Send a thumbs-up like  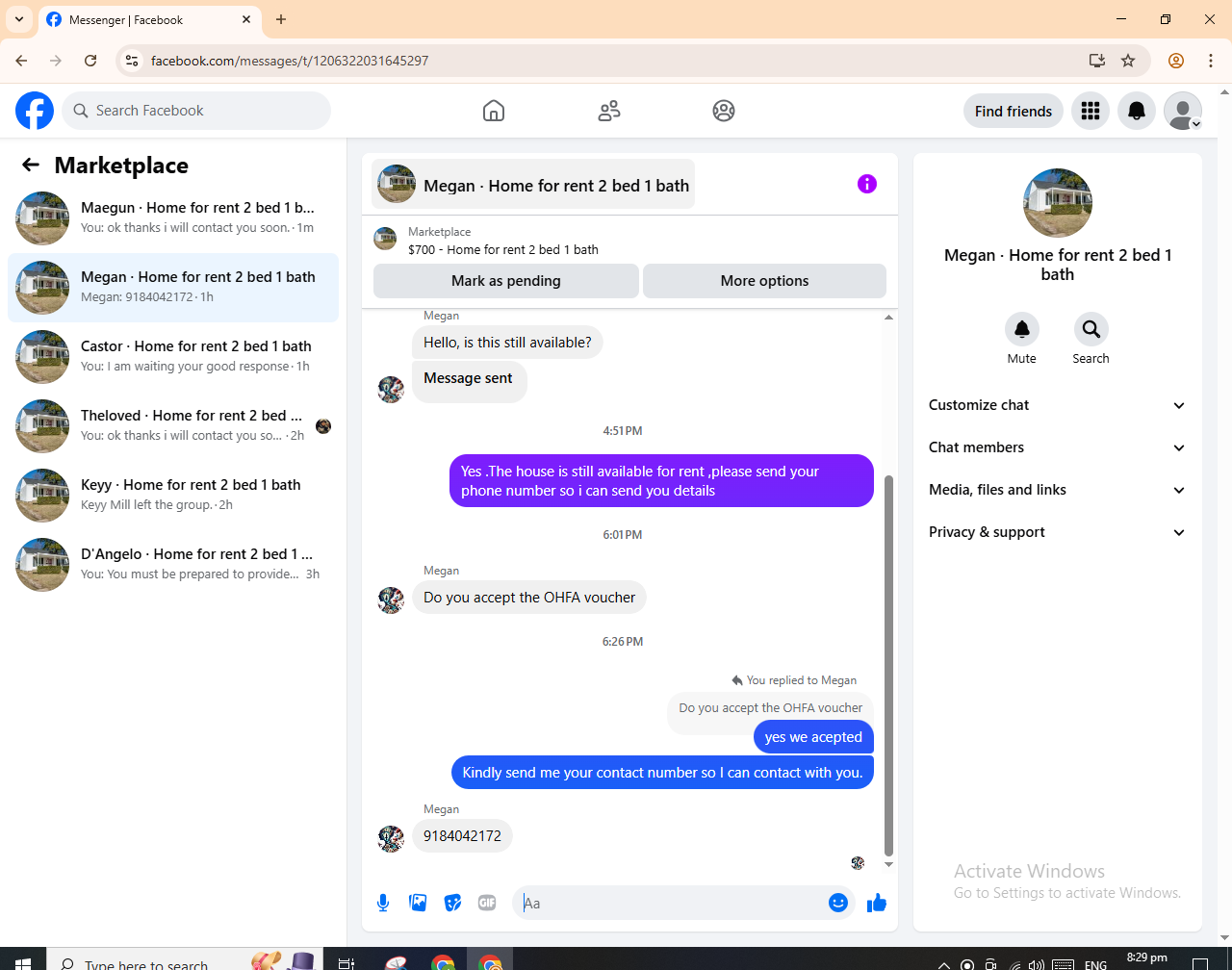[877, 903]
